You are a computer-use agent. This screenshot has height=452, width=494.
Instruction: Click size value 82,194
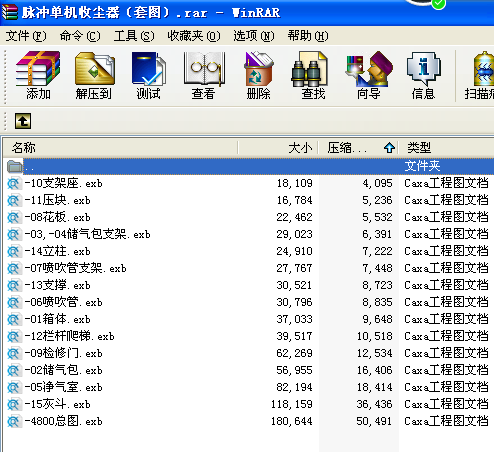tap(294, 387)
